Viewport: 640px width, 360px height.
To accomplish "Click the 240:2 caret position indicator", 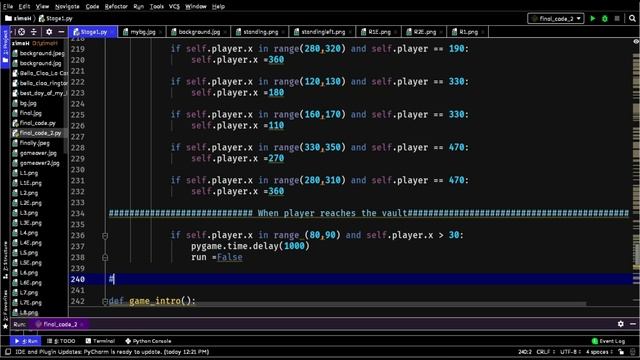I will tap(524, 352).
